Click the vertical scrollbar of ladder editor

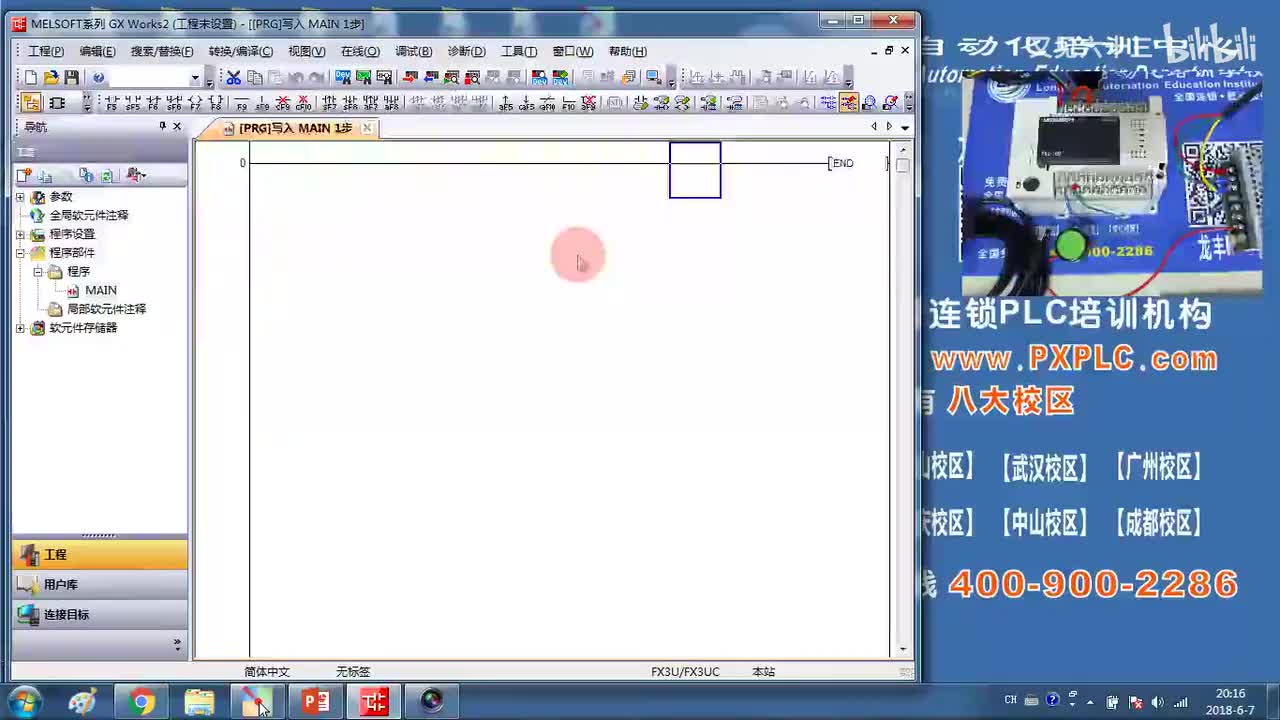click(x=902, y=399)
